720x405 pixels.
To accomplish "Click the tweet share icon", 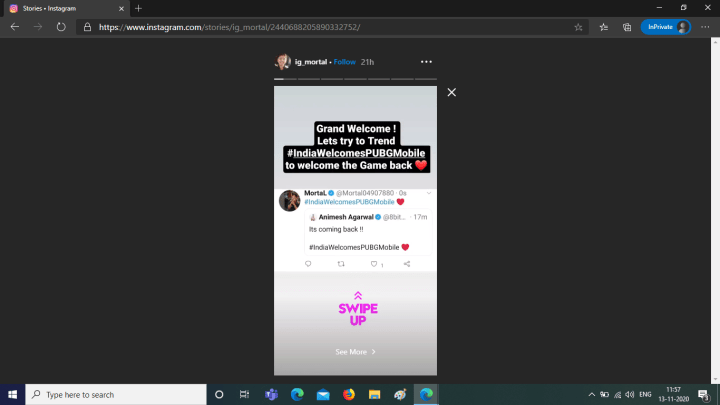I will [x=407, y=264].
